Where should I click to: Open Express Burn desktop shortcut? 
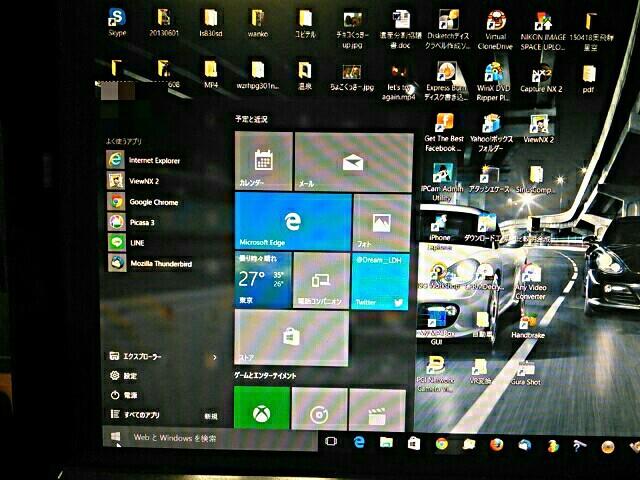point(446,81)
